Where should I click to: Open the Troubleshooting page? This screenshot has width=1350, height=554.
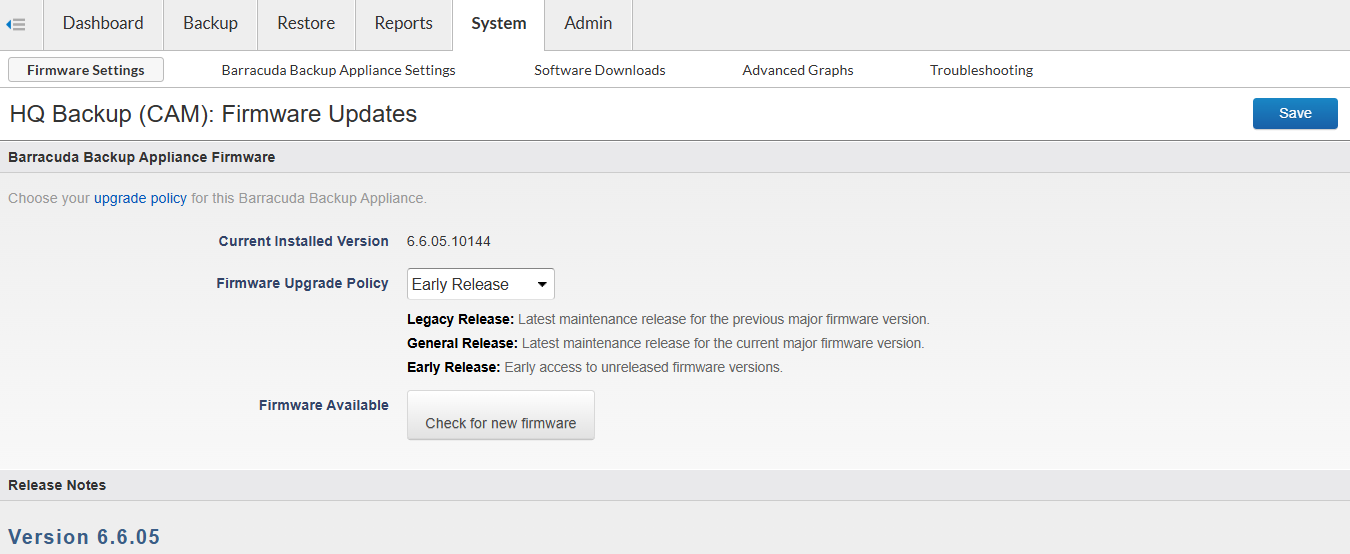click(x=981, y=70)
